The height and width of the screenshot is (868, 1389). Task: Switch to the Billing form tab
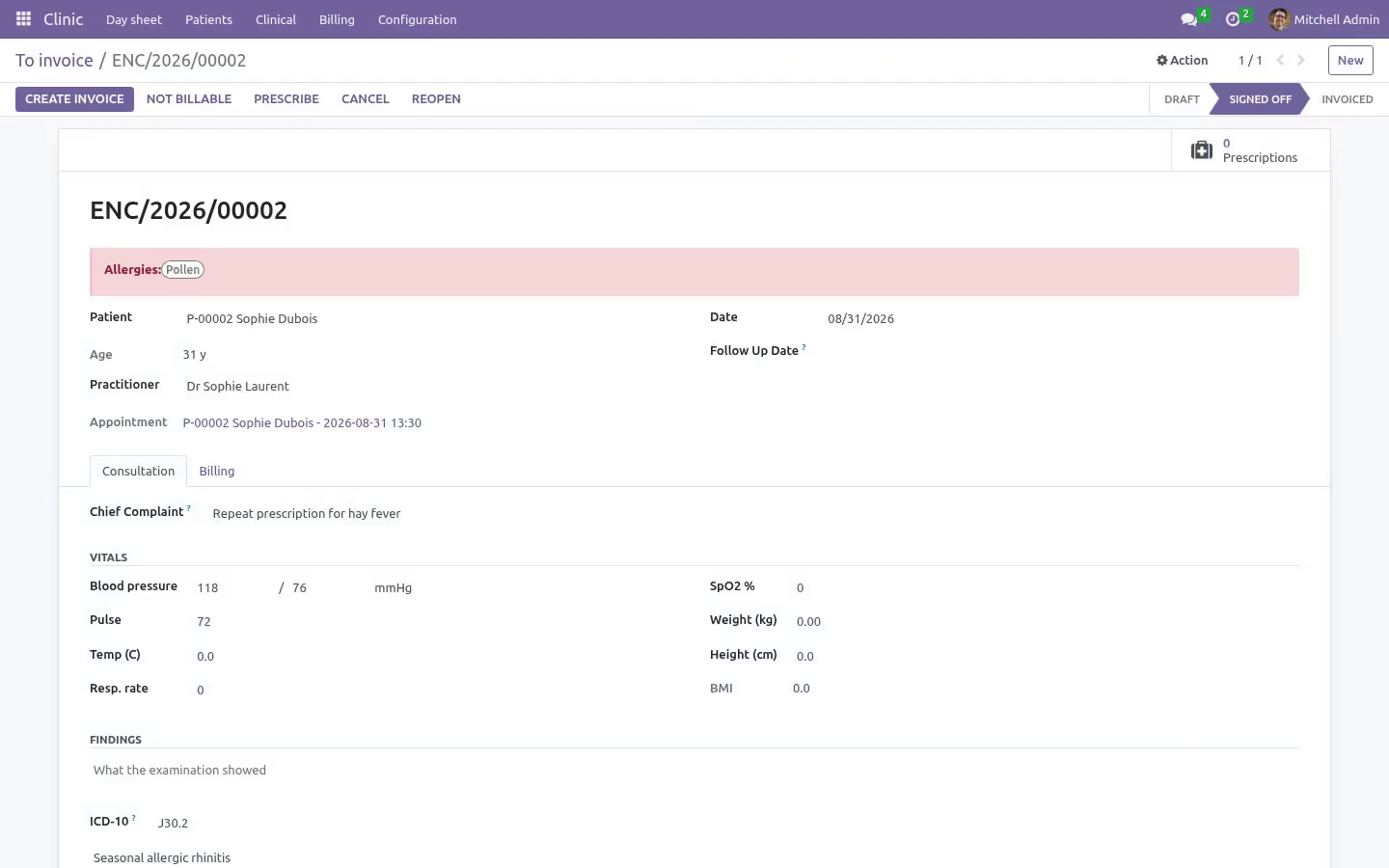click(x=217, y=471)
